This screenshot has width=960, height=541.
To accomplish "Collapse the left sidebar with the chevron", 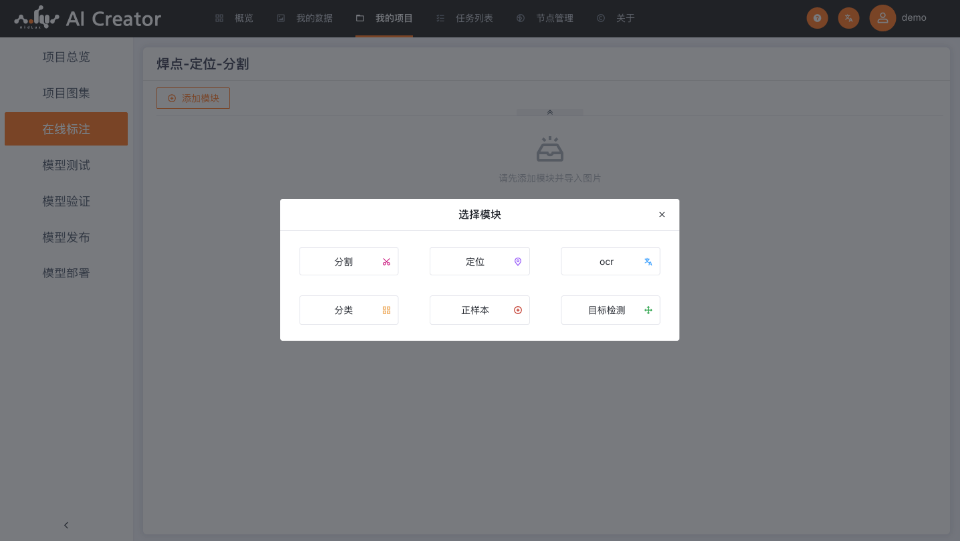I will (66, 525).
